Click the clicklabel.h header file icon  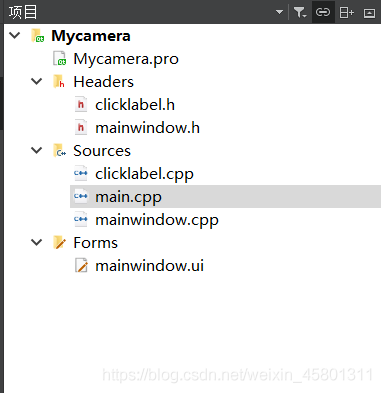tap(81, 104)
